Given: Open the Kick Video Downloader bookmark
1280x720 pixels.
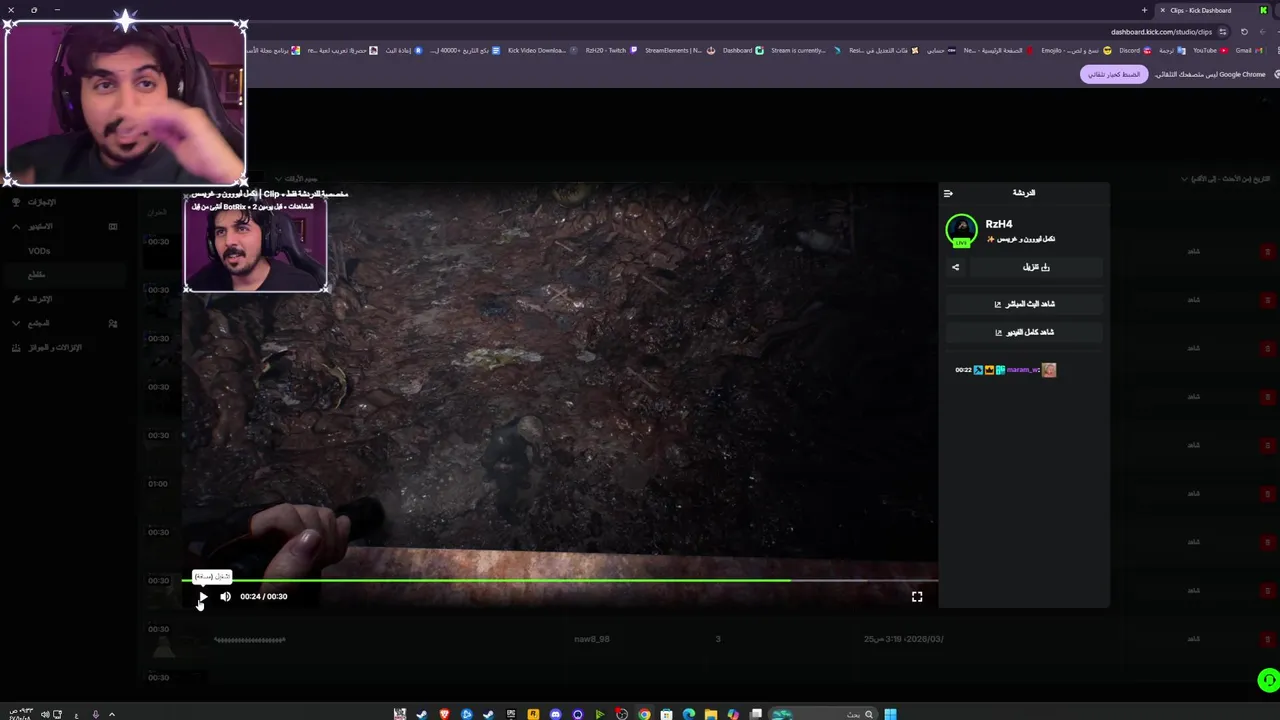Looking at the screenshot, I should pyautogui.click(x=542, y=51).
